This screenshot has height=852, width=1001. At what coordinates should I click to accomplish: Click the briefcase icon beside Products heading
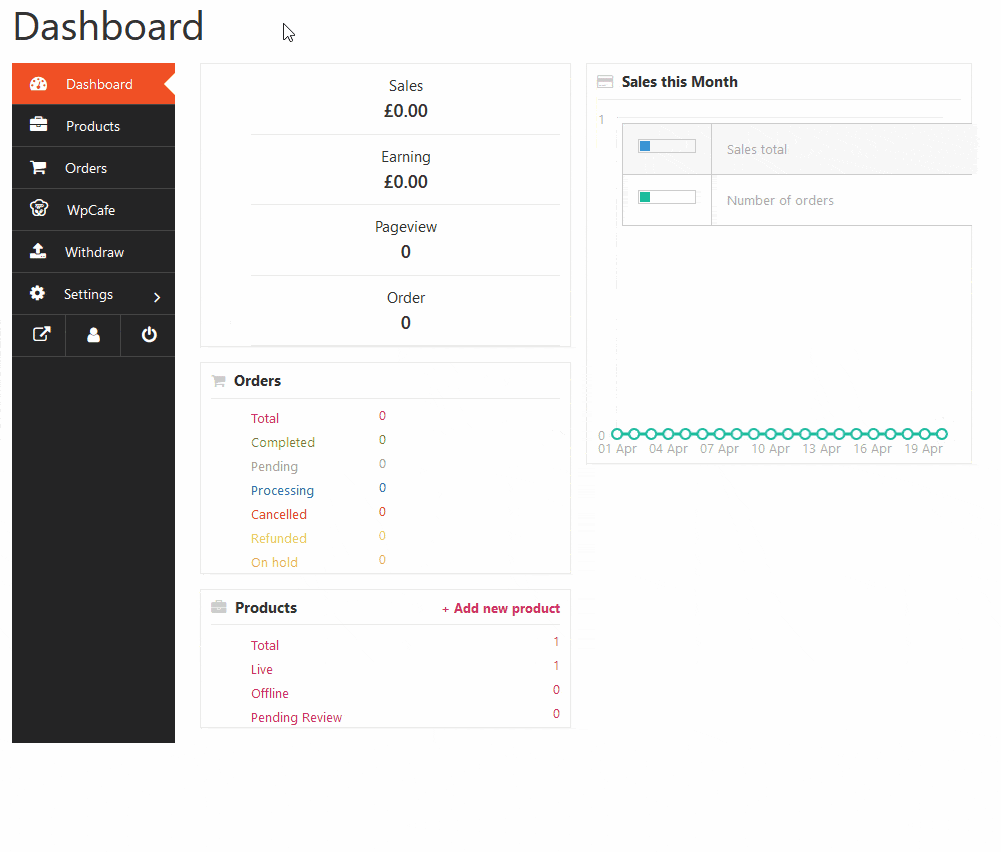219,606
